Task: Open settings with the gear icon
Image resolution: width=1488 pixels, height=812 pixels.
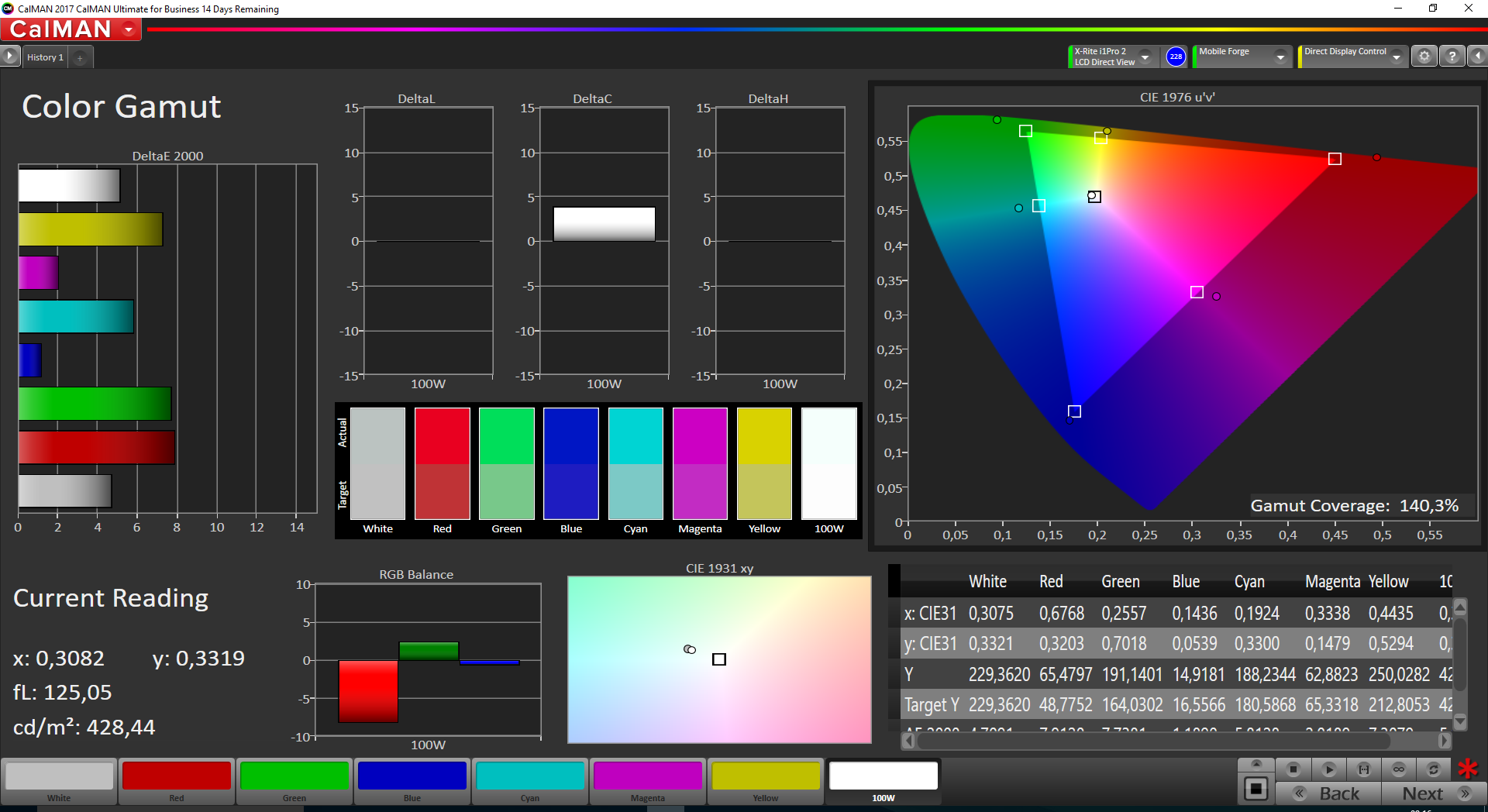Action: coord(1424,57)
